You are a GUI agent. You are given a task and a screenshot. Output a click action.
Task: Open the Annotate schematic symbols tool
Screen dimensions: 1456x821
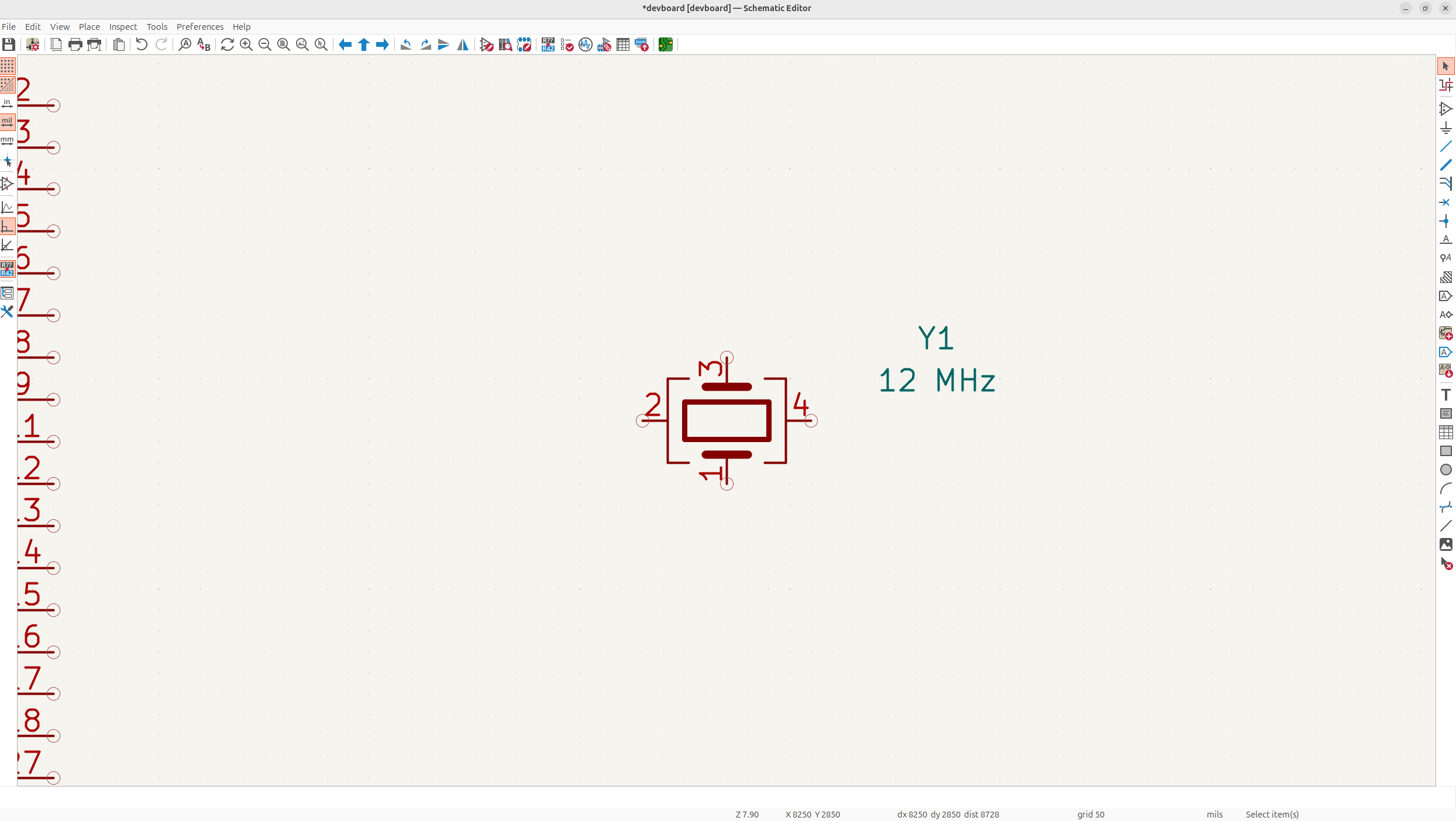[548, 44]
